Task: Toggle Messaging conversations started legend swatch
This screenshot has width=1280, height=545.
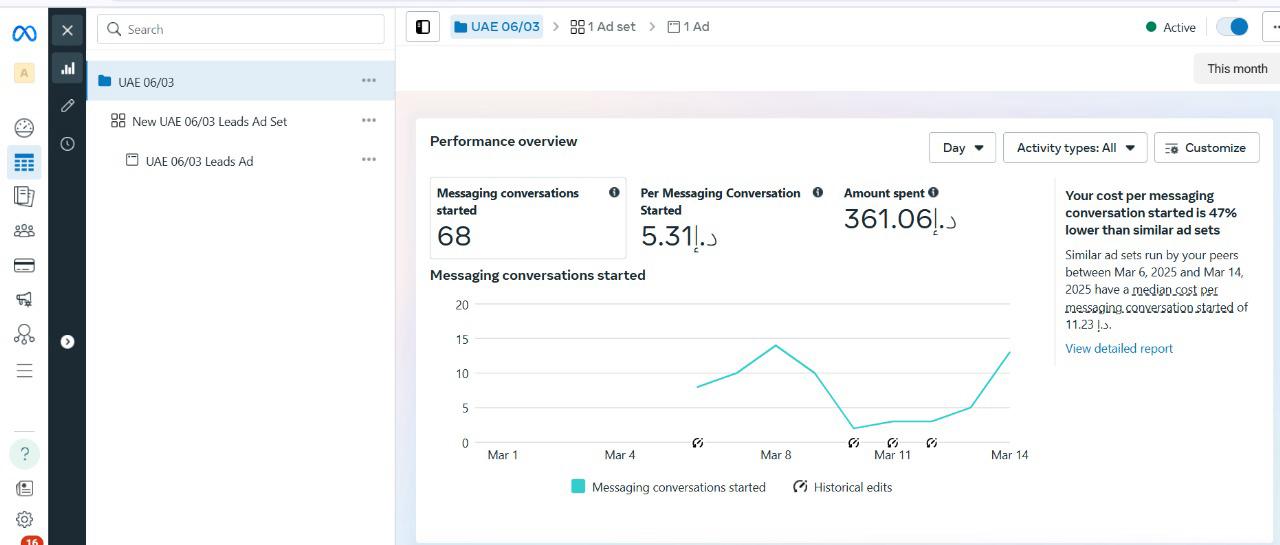Action: pos(578,487)
